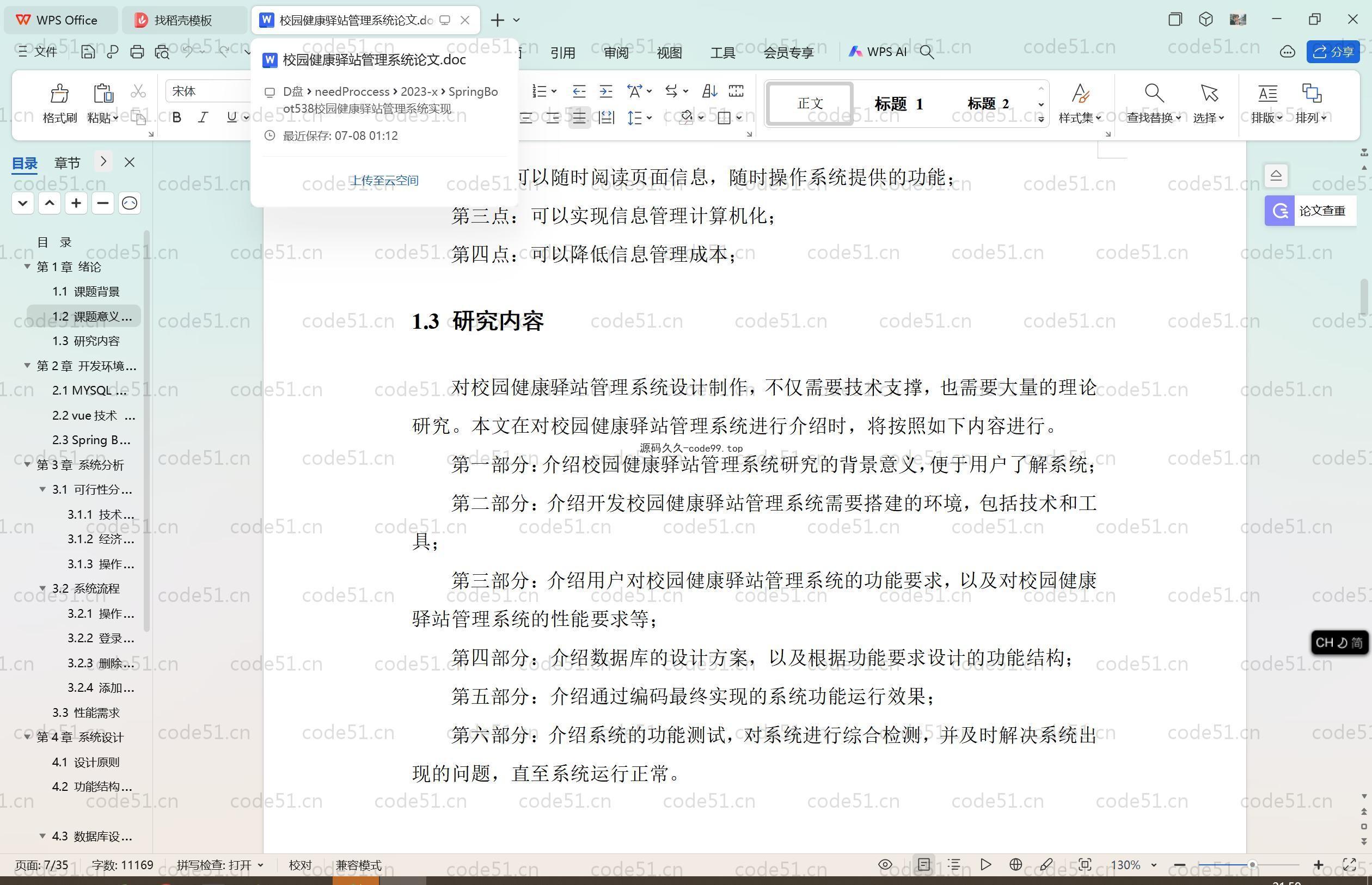The image size is (1372, 885).
Task: Click the Format Painter (格式刷) icon
Action: pyautogui.click(x=59, y=93)
